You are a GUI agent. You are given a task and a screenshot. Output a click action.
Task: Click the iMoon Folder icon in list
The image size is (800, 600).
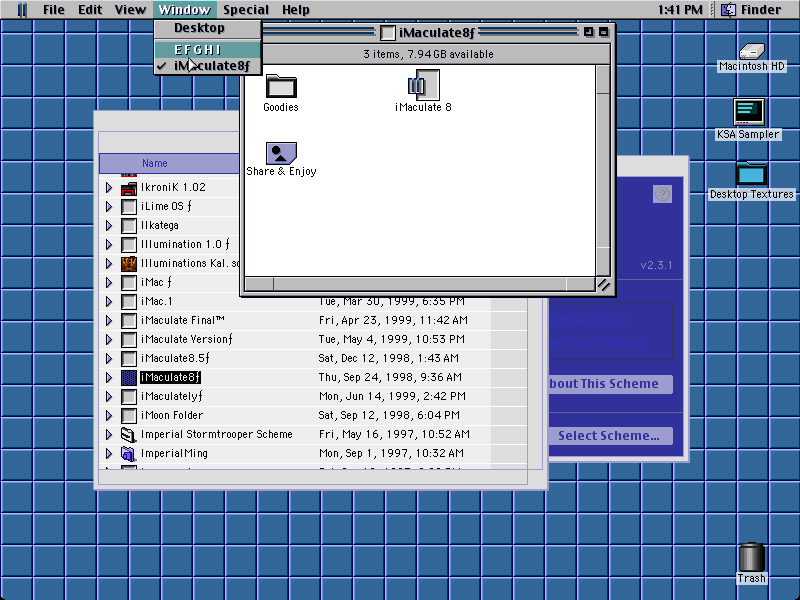(129, 415)
